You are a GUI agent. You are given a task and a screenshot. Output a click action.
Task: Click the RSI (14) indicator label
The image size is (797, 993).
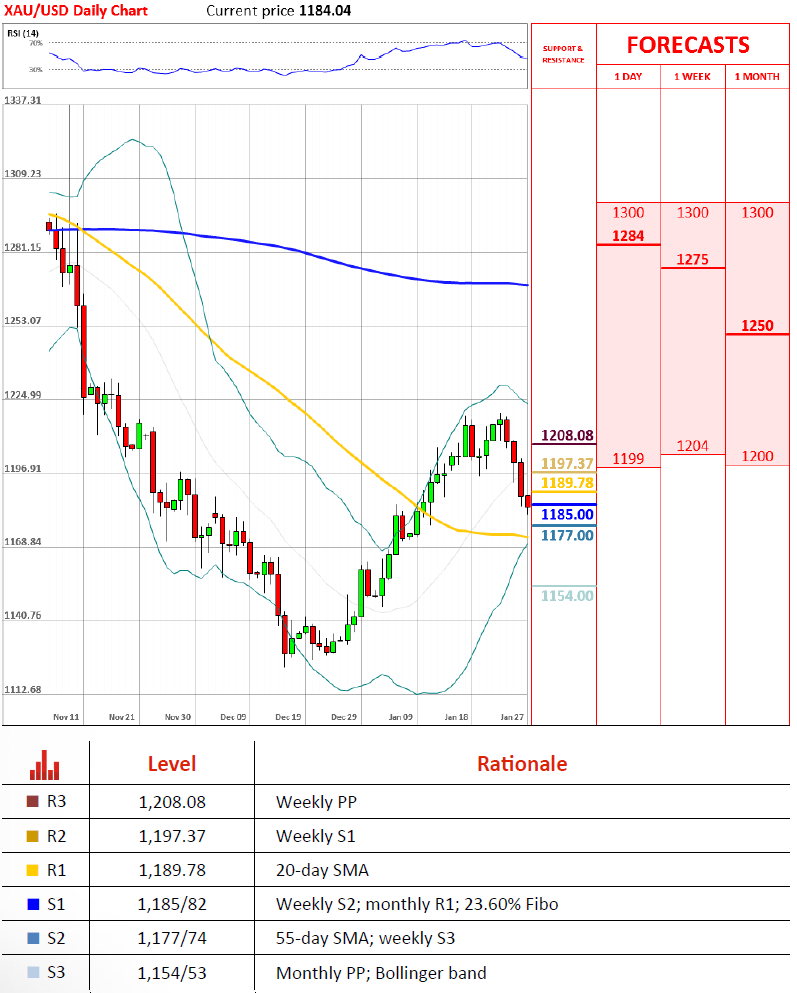tap(23, 34)
